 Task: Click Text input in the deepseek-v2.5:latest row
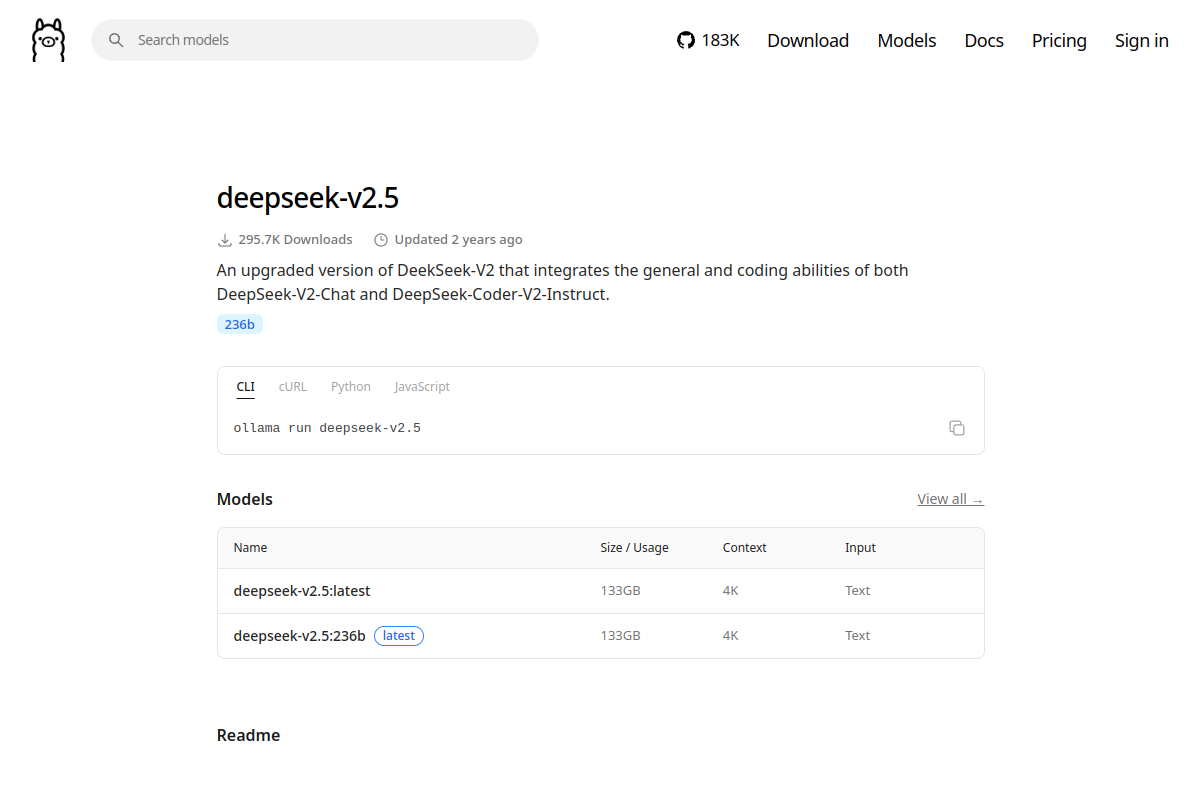pos(858,591)
